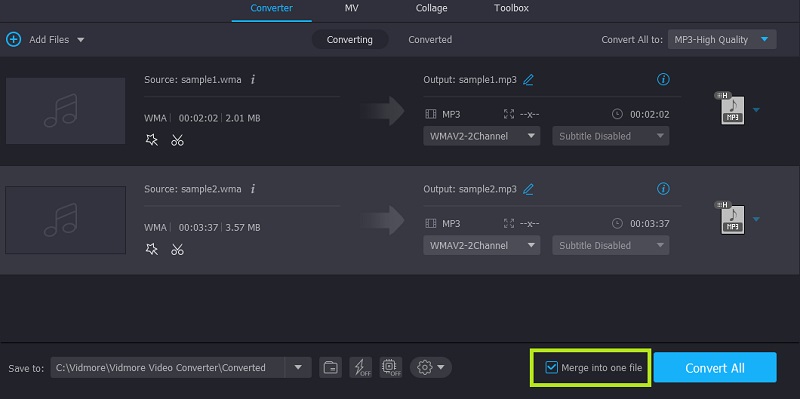This screenshot has width=800, height=399.
Task: Click the MP3 format icon for sample1
Action: pos(731,109)
